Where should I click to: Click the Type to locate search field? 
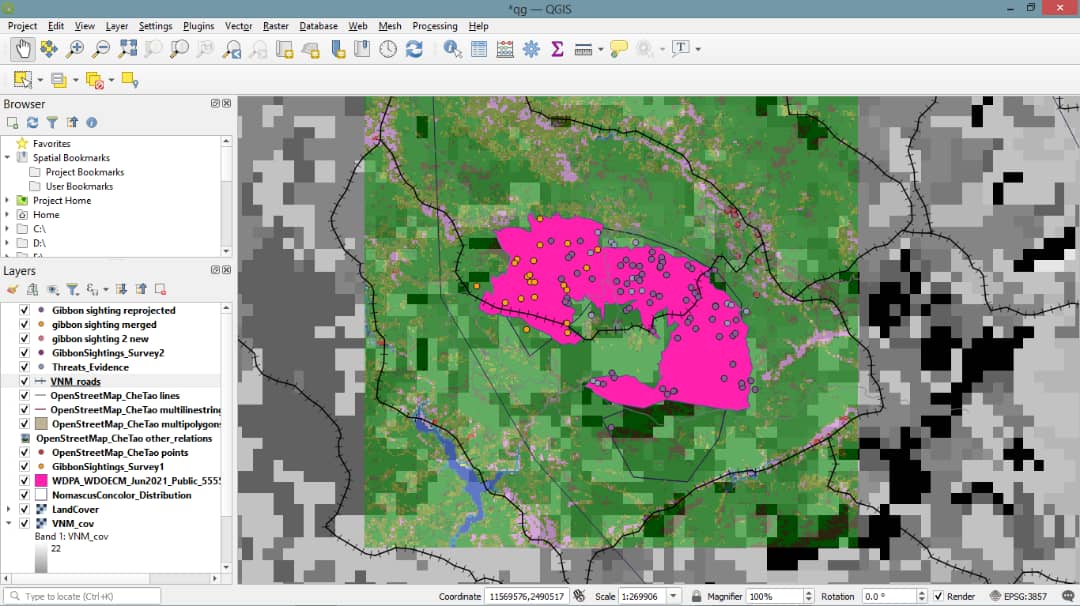pos(83,596)
